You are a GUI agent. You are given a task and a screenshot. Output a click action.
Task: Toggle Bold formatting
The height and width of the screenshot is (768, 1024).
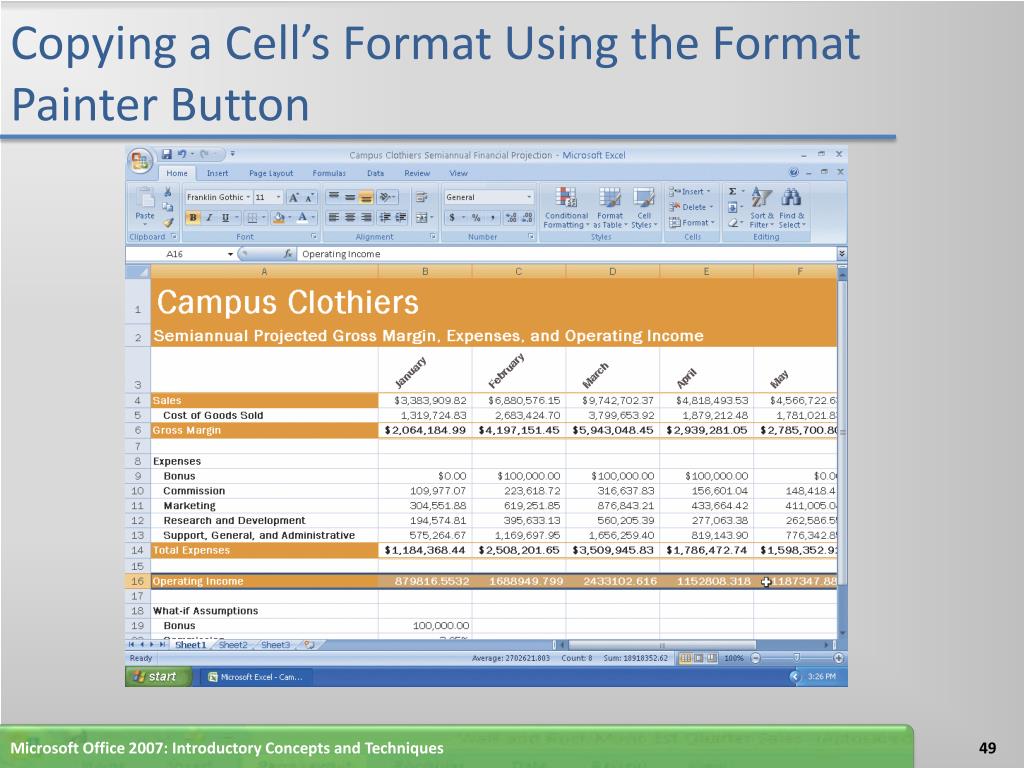pos(193,217)
